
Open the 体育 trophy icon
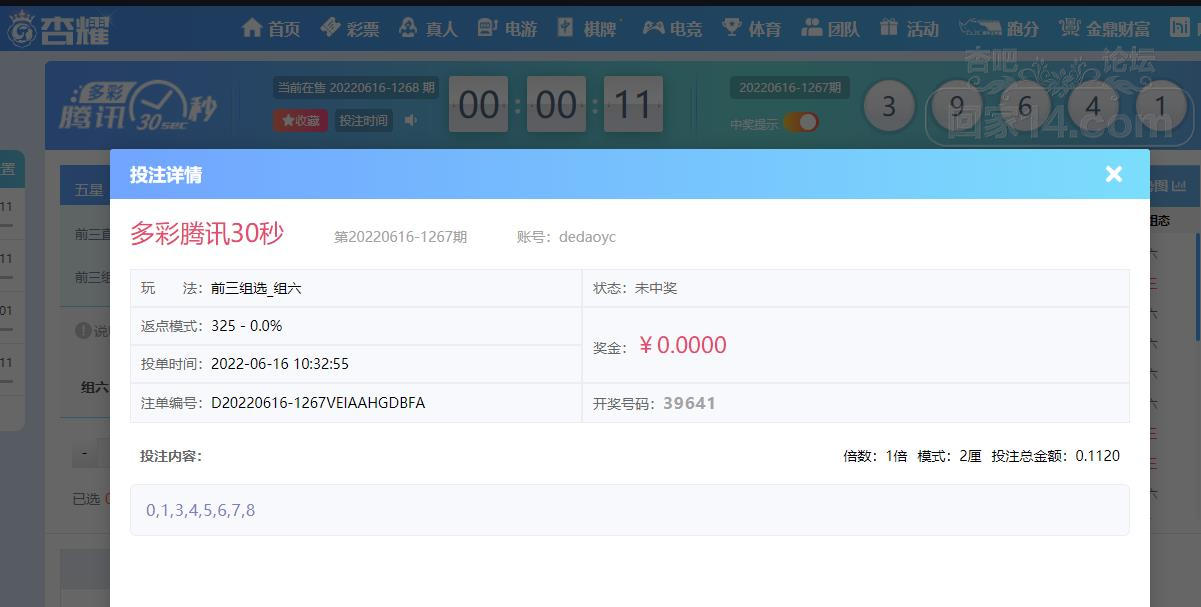pos(732,28)
